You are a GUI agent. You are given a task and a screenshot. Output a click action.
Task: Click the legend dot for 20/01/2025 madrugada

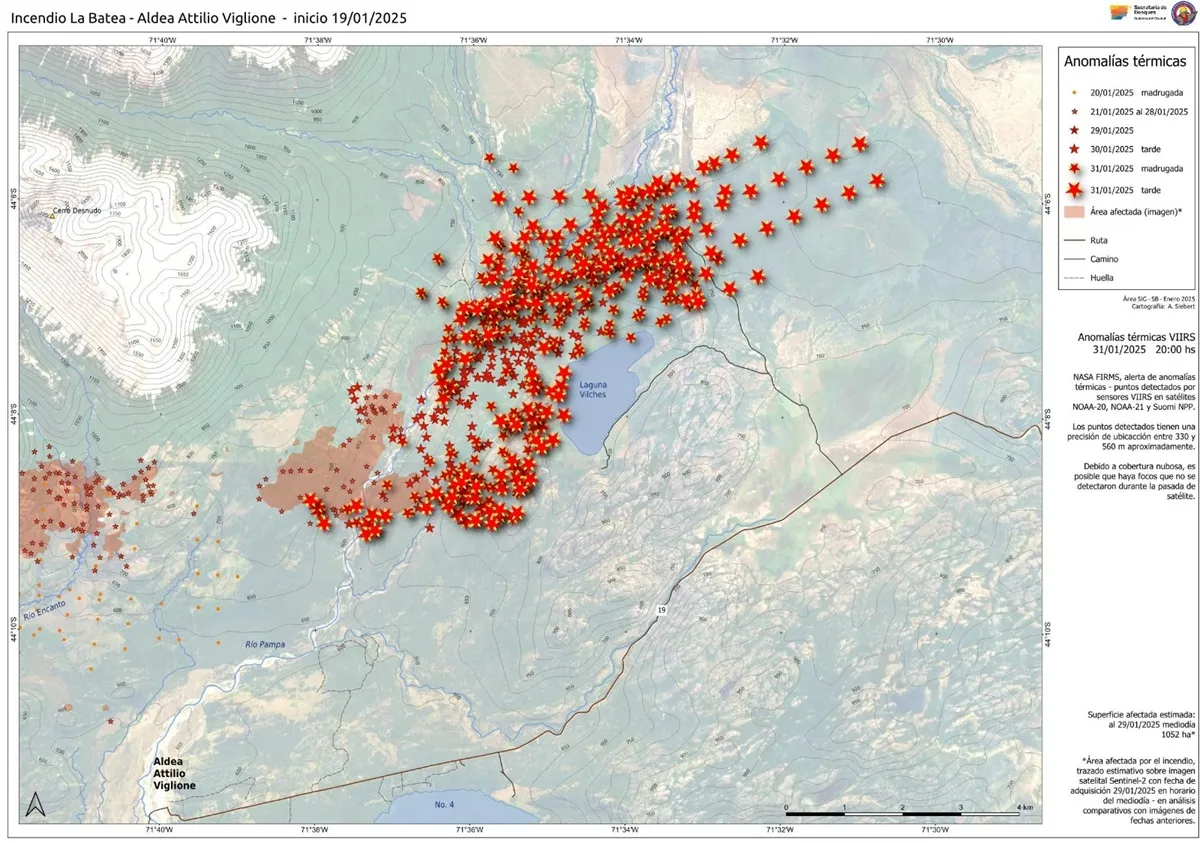(x=1074, y=92)
